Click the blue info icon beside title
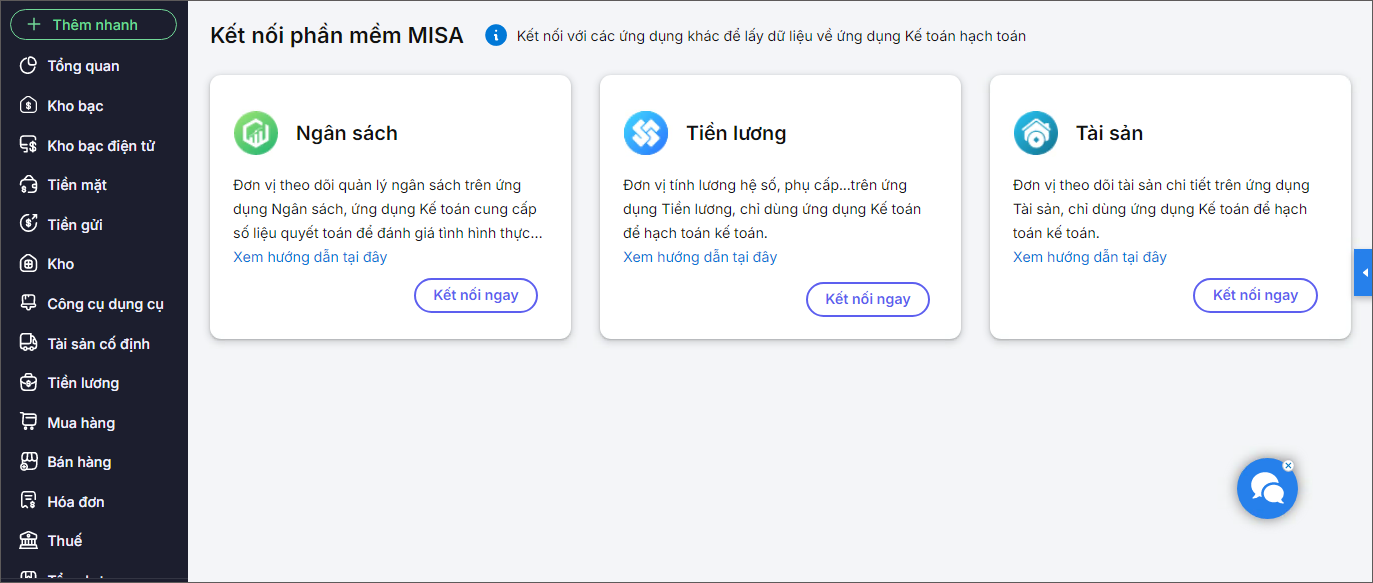1373x583 pixels. click(x=495, y=36)
